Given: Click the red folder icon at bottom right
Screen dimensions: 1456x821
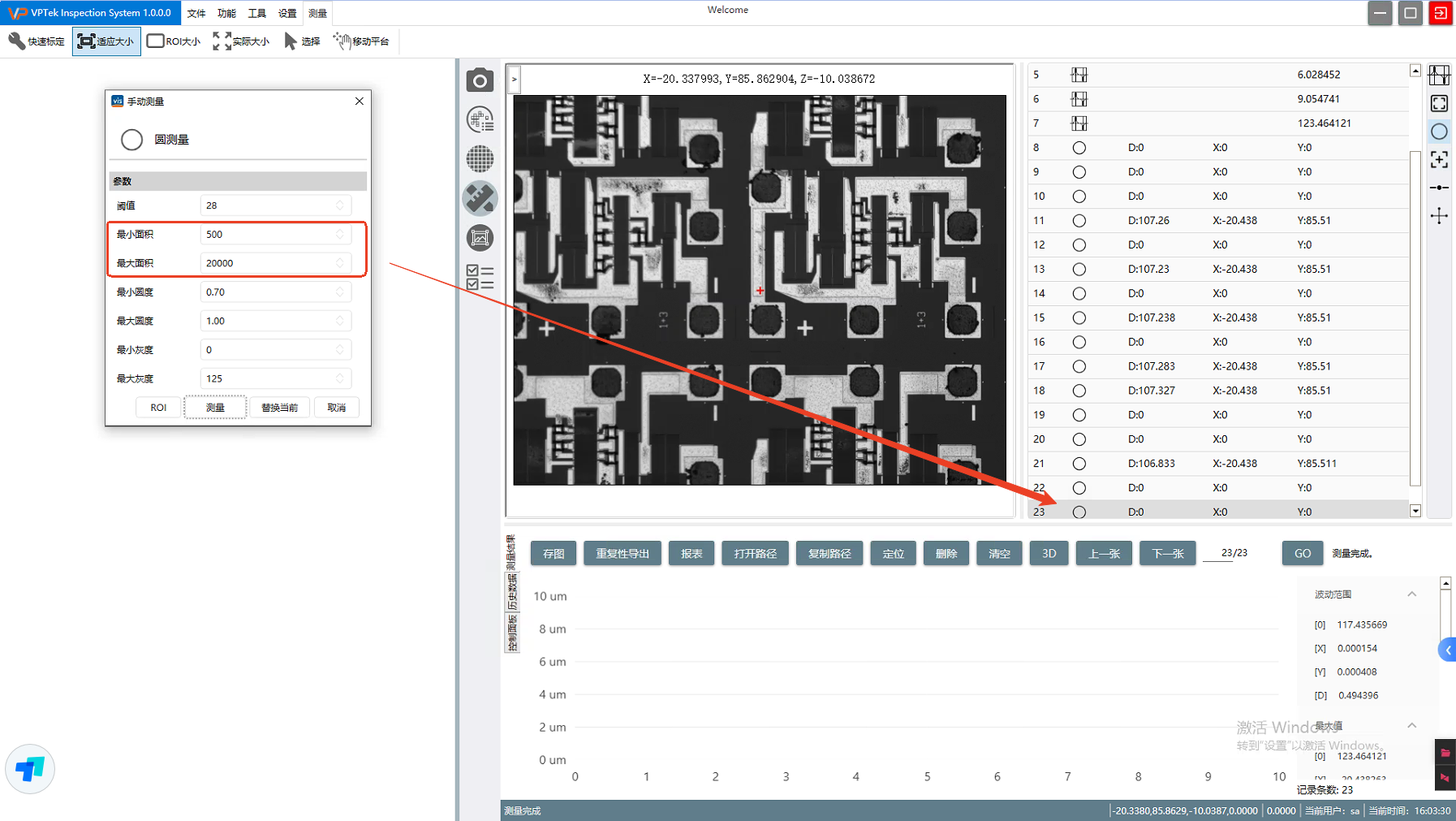Looking at the screenshot, I should tap(1445, 753).
